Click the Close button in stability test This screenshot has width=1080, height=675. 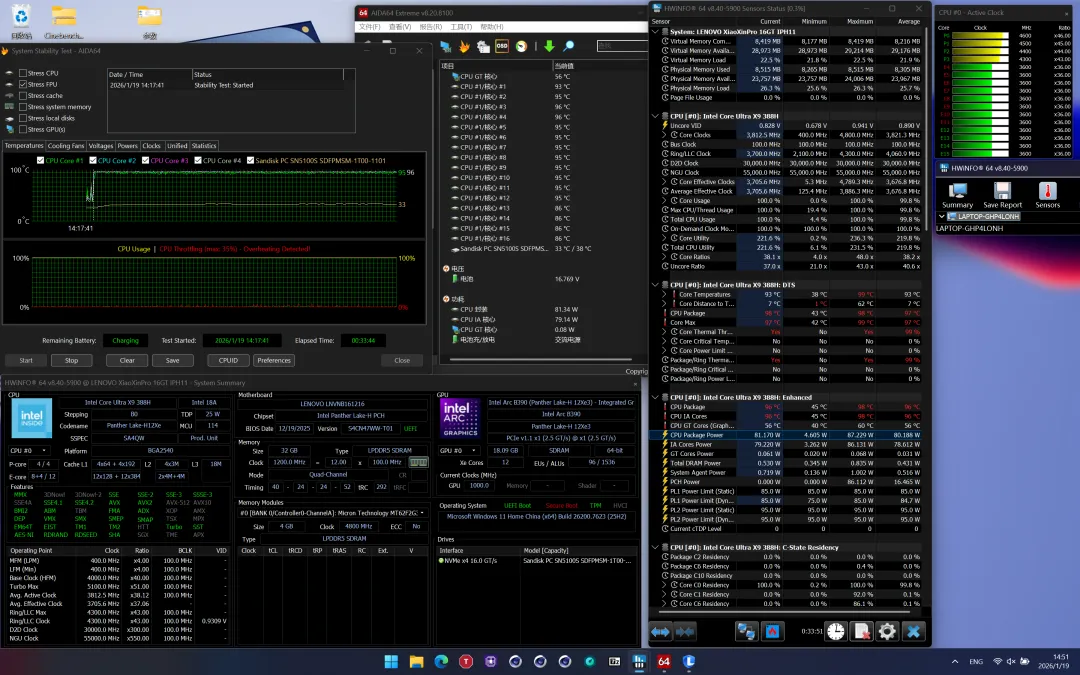click(402, 360)
